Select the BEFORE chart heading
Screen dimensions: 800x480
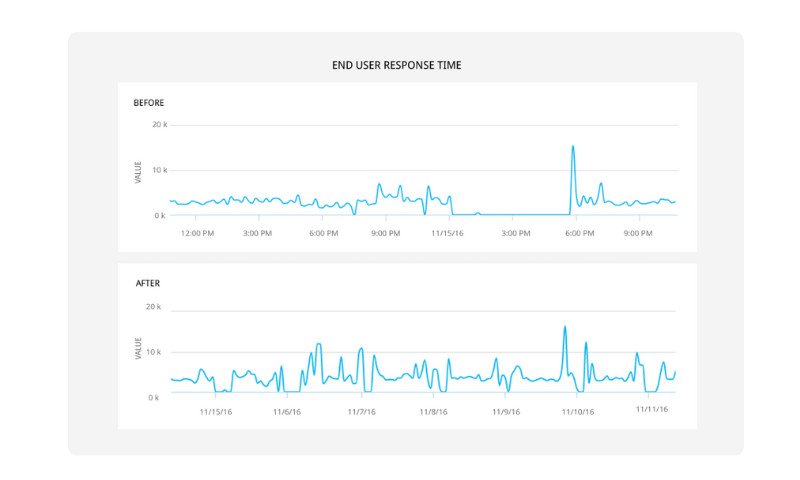(x=149, y=102)
